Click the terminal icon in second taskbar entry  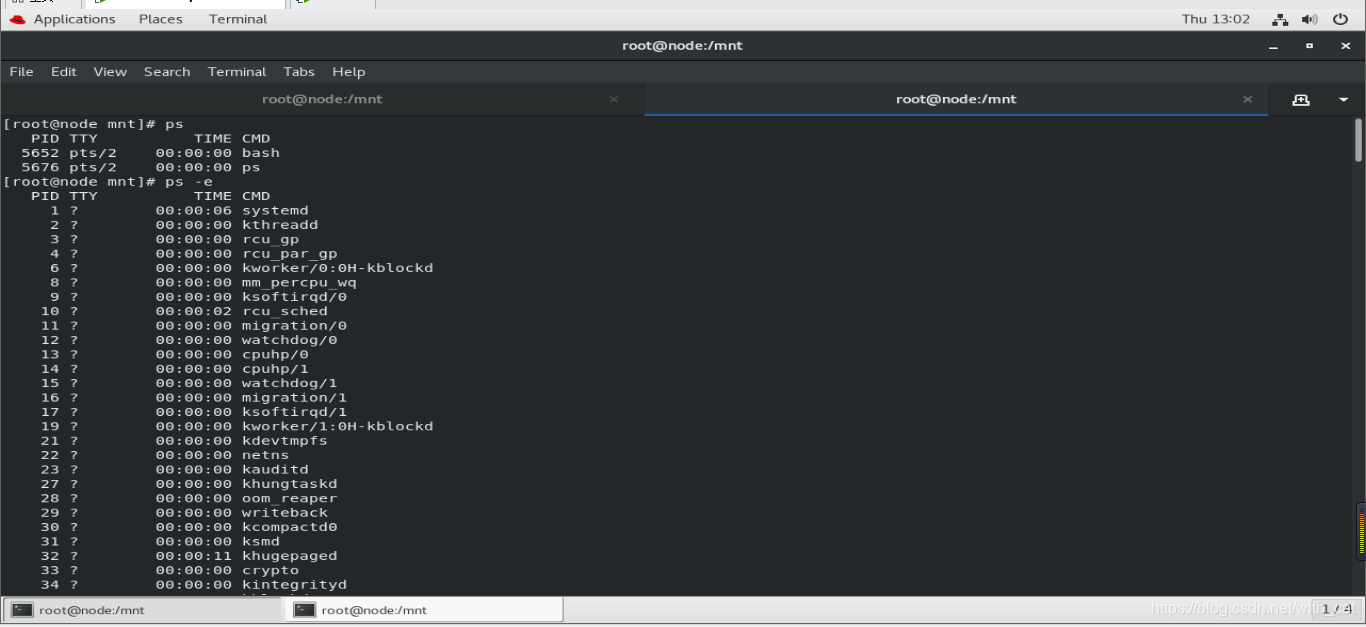305,610
